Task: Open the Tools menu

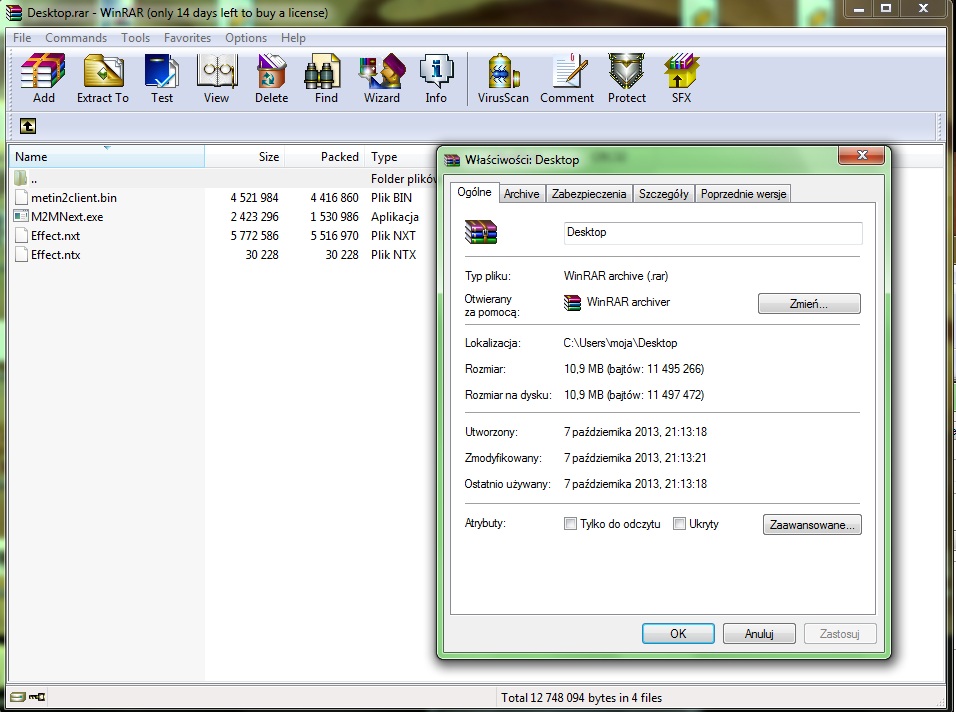Action: tap(135, 38)
